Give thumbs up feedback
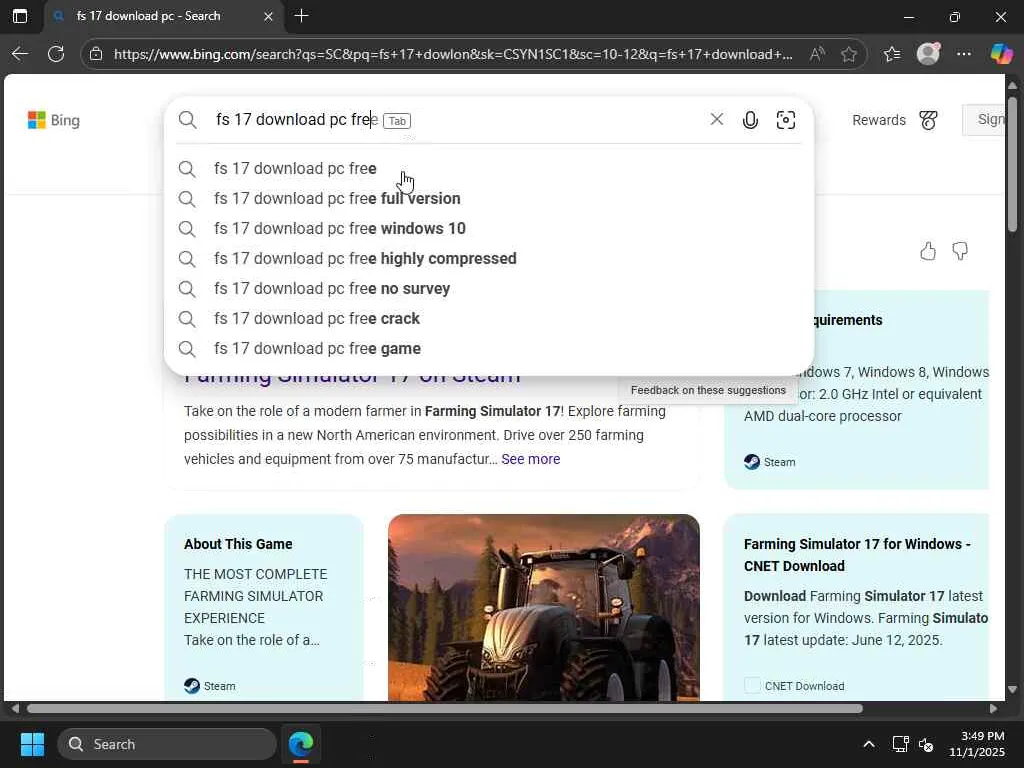Screen dimensions: 1024x768 point(927,251)
